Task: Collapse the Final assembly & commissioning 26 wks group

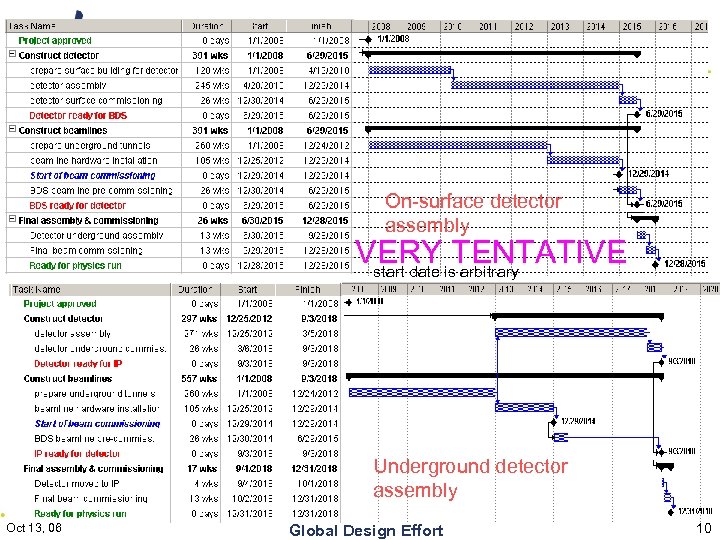Action: (x=12, y=219)
